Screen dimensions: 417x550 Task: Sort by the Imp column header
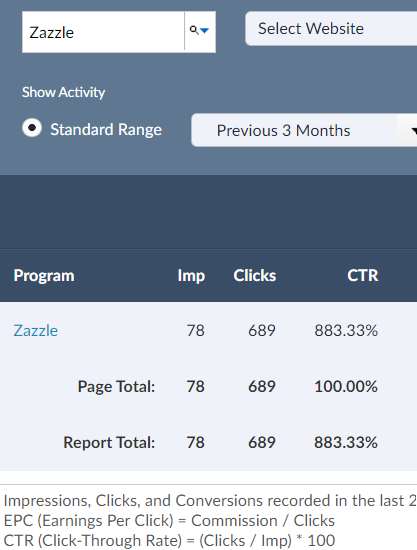191,276
